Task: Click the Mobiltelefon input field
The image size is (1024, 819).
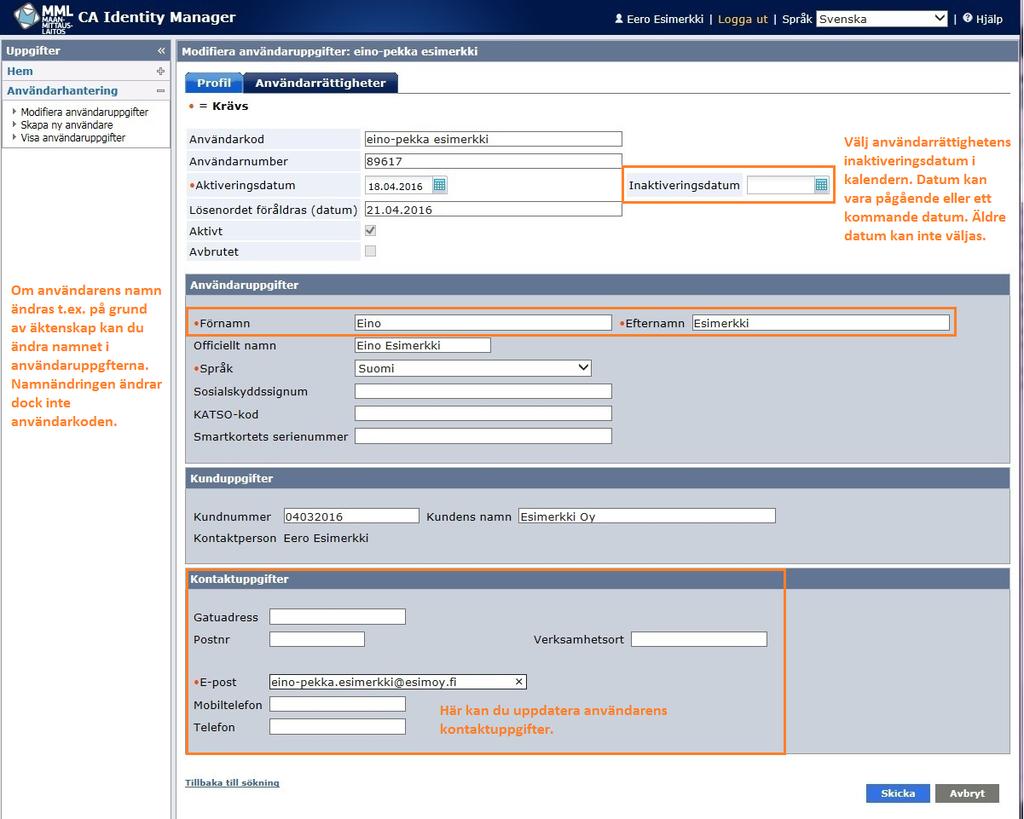Action: point(338,705)
